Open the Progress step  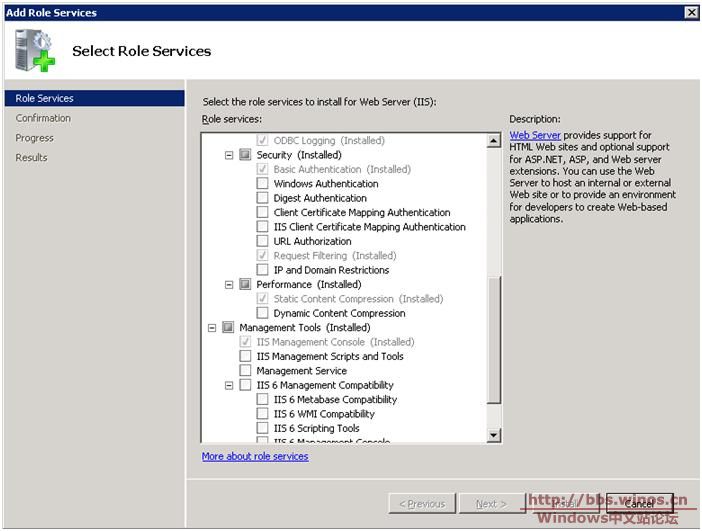(34, 138)
